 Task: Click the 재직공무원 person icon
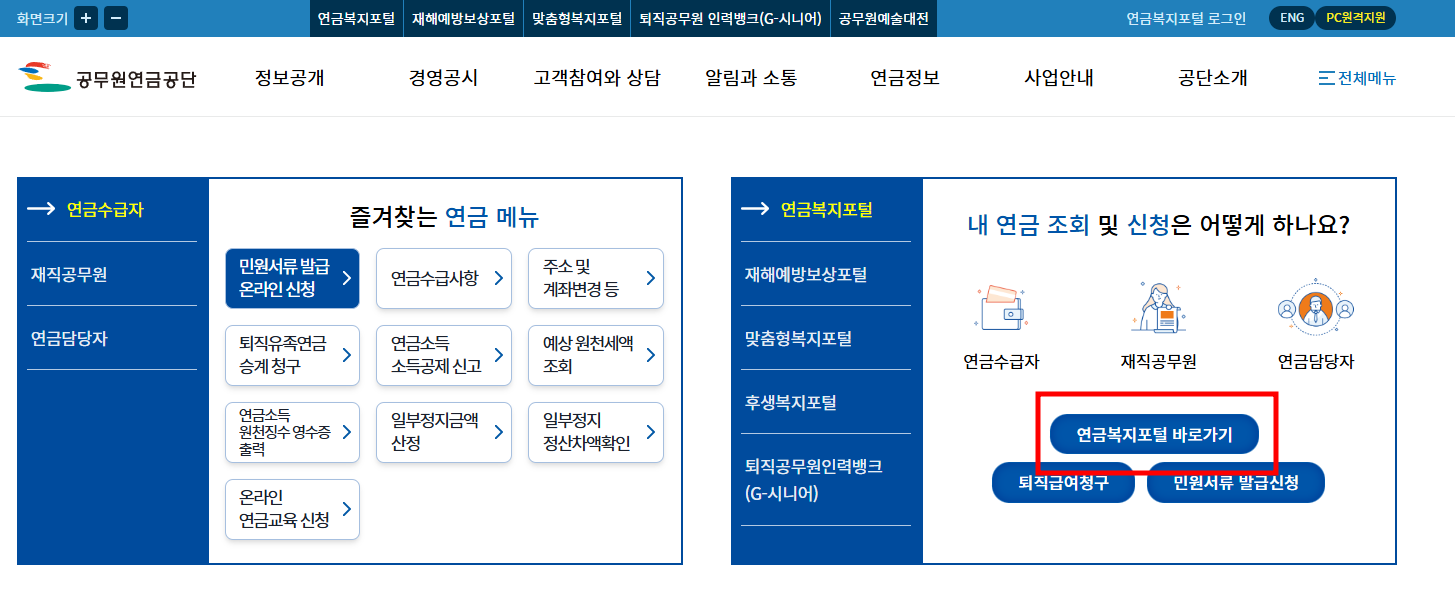coord(1159,308)
